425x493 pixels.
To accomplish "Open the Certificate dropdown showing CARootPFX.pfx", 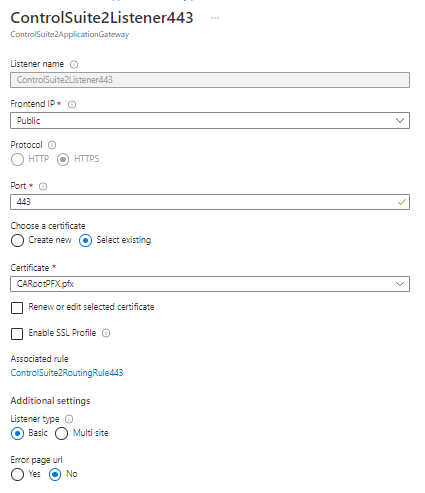I will pyautogui.click(x=210, y=284).
